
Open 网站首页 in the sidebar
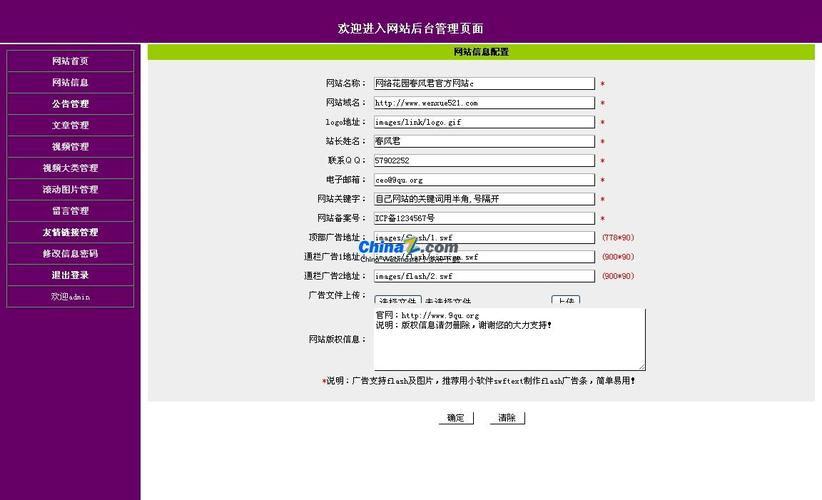[70, 61]
